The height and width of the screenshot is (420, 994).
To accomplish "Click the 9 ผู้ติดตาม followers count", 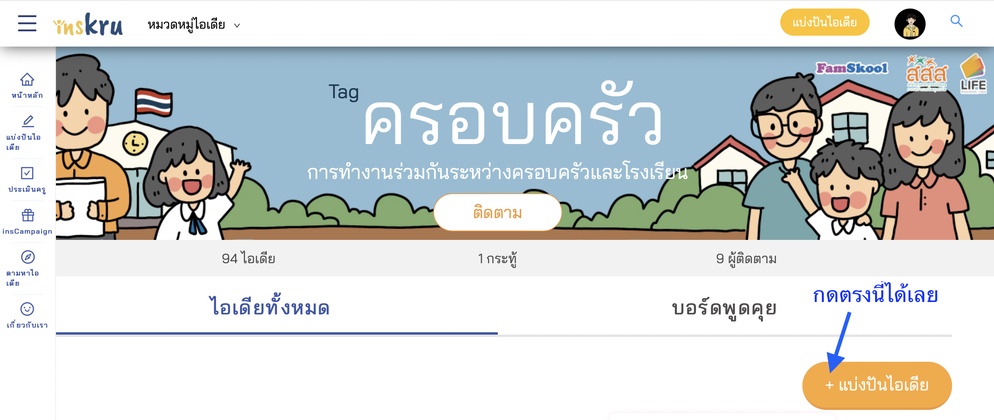I will tap(746, 259).
